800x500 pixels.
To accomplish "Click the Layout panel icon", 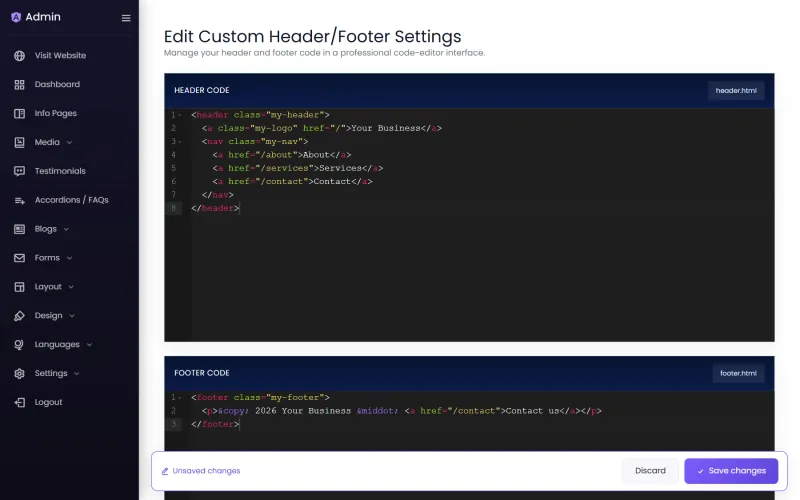I will click(x=19, y=287).
